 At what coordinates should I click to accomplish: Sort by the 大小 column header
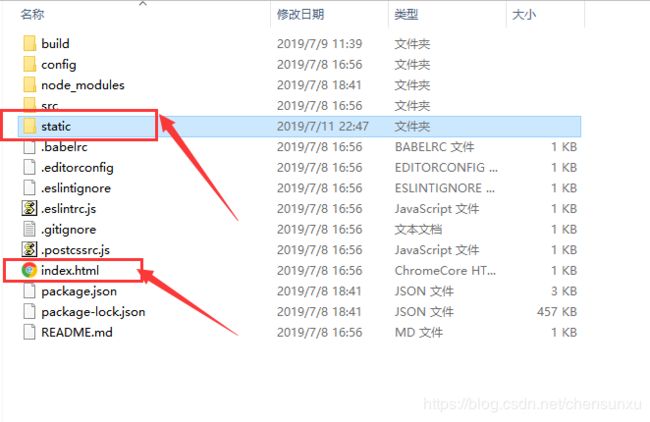tap(524, 15)
